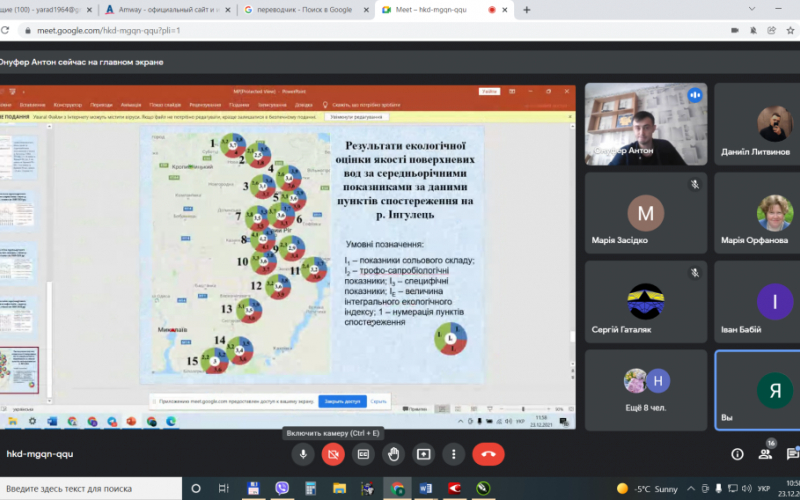Switch to the Gmail inbox (100) tab

coord(41,10)
